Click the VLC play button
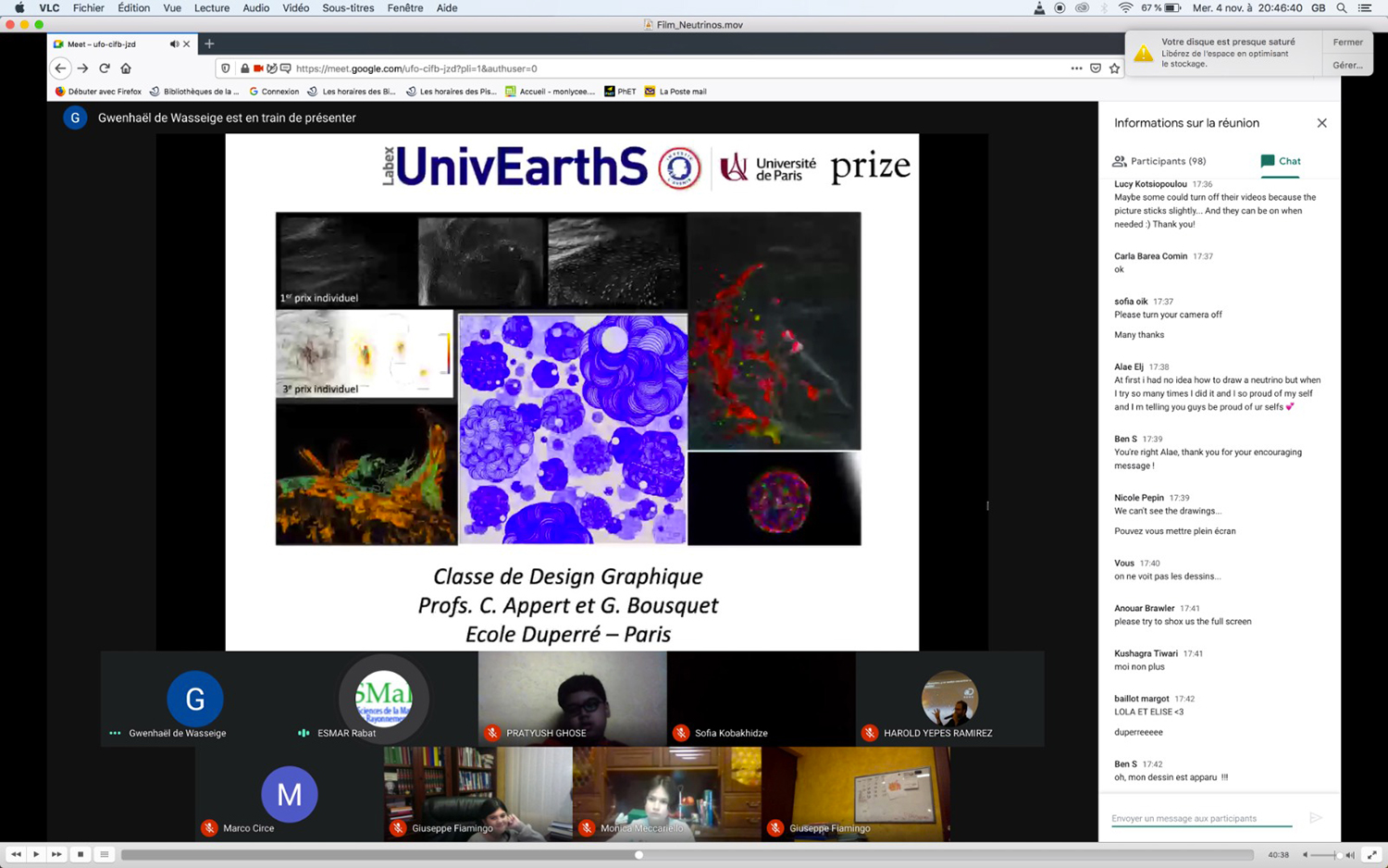 click(36, 854)
